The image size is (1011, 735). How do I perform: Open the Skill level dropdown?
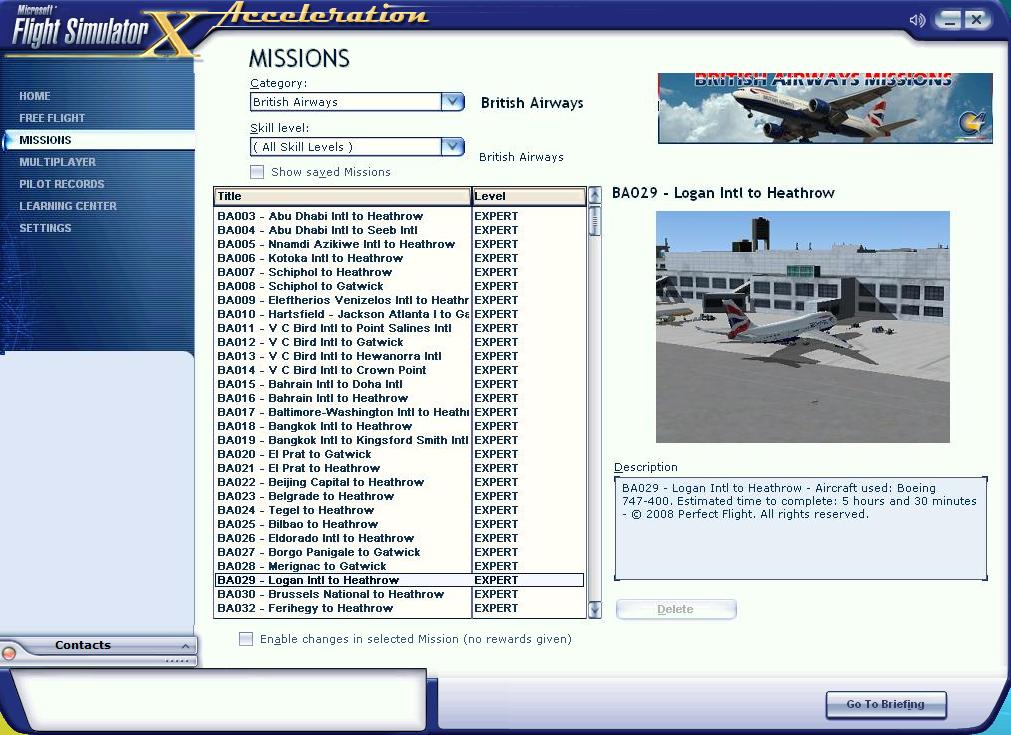tap(453, 147)
